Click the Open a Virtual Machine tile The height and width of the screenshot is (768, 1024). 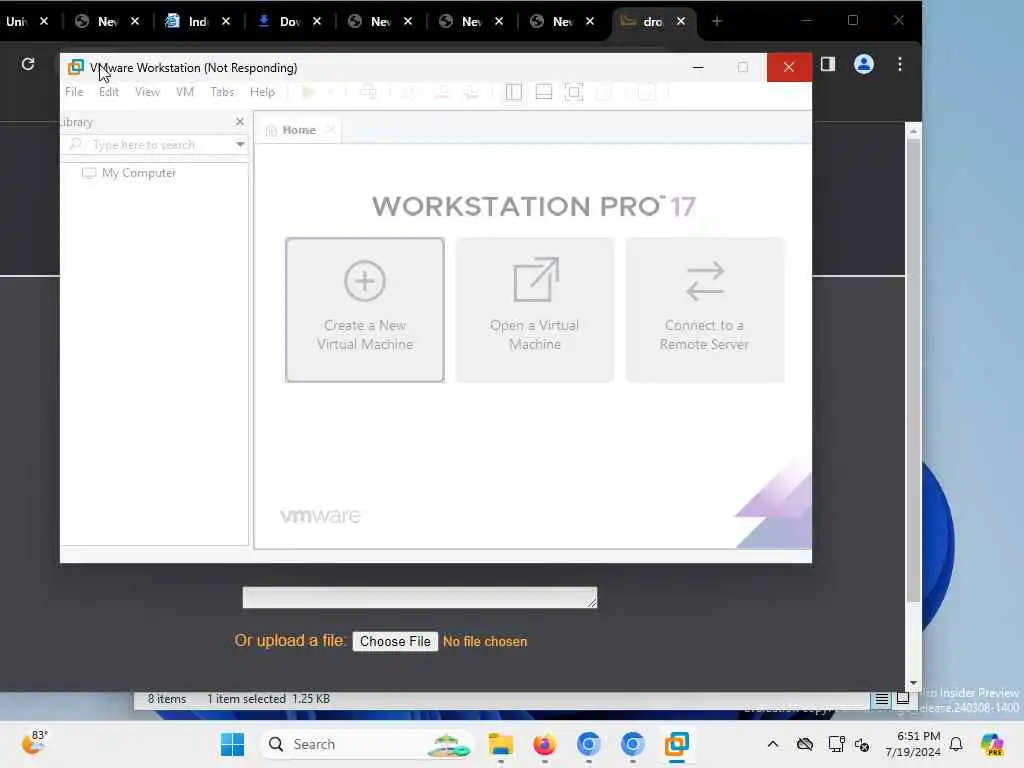pos(535,310)
